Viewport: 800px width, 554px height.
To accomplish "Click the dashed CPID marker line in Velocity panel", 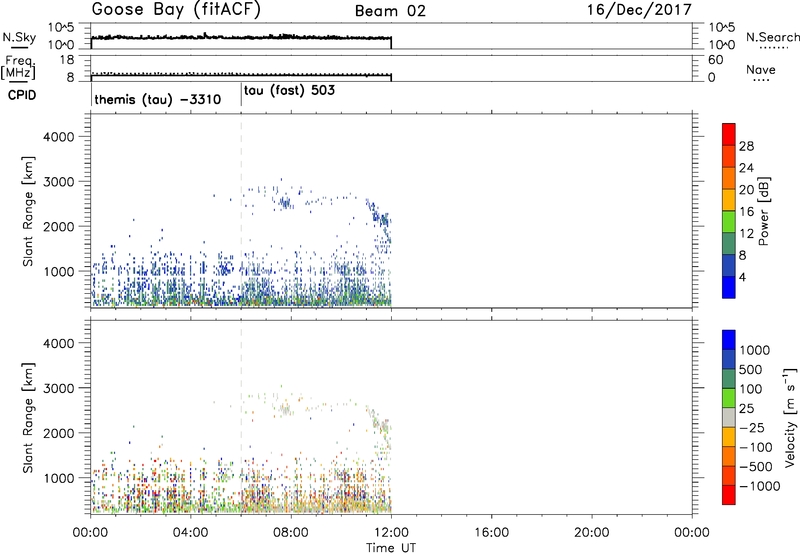I will (241, 417).
